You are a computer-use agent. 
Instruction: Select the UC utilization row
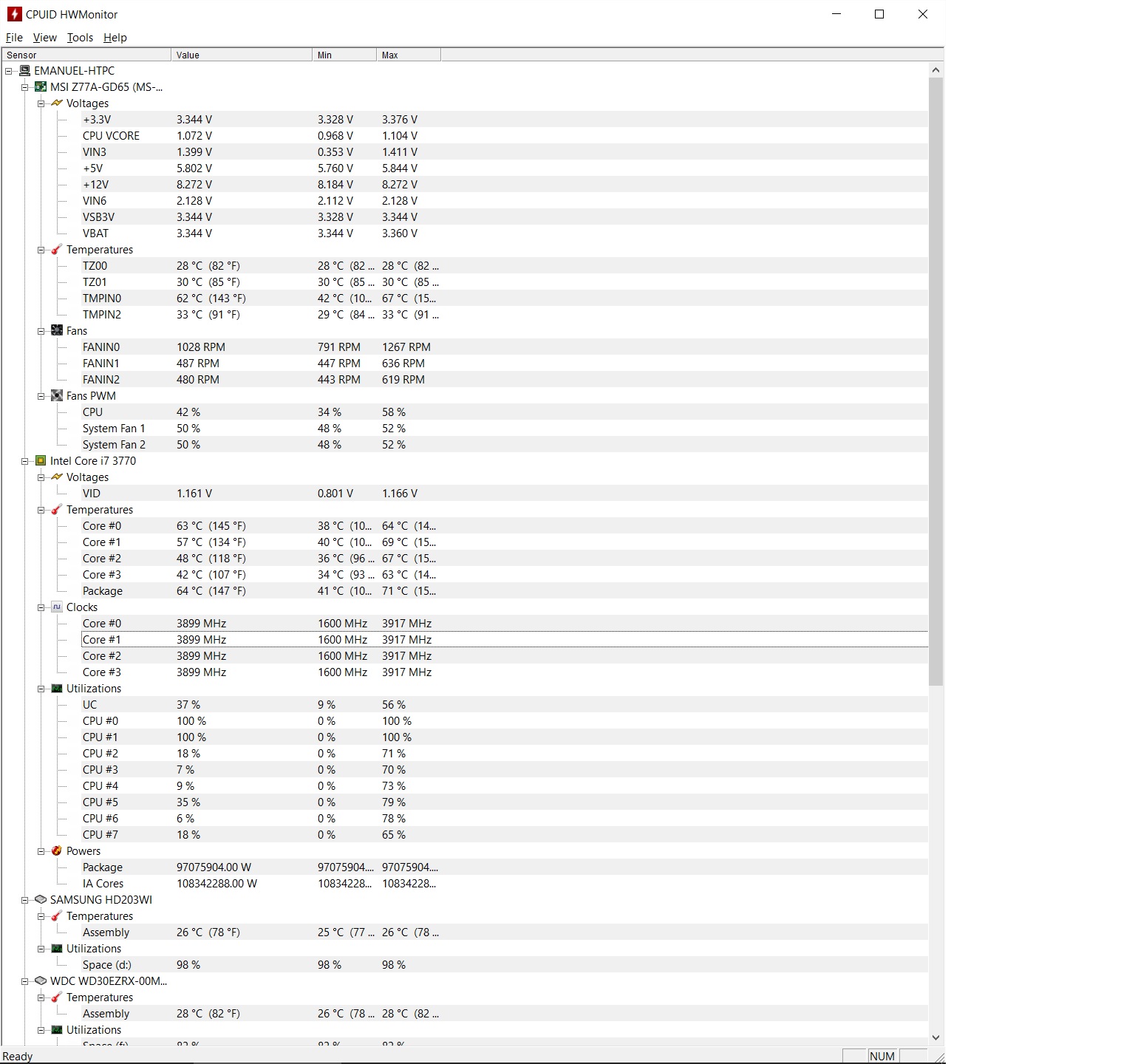[x=505, y=705]
